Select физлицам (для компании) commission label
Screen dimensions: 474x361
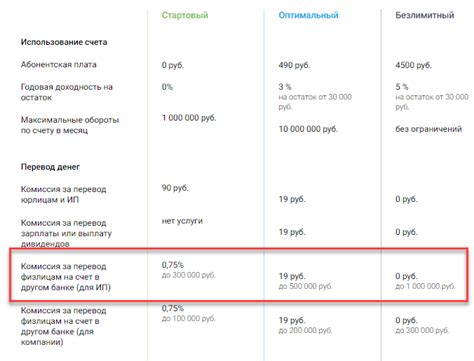pyautogui.click(x=63, y=326)
